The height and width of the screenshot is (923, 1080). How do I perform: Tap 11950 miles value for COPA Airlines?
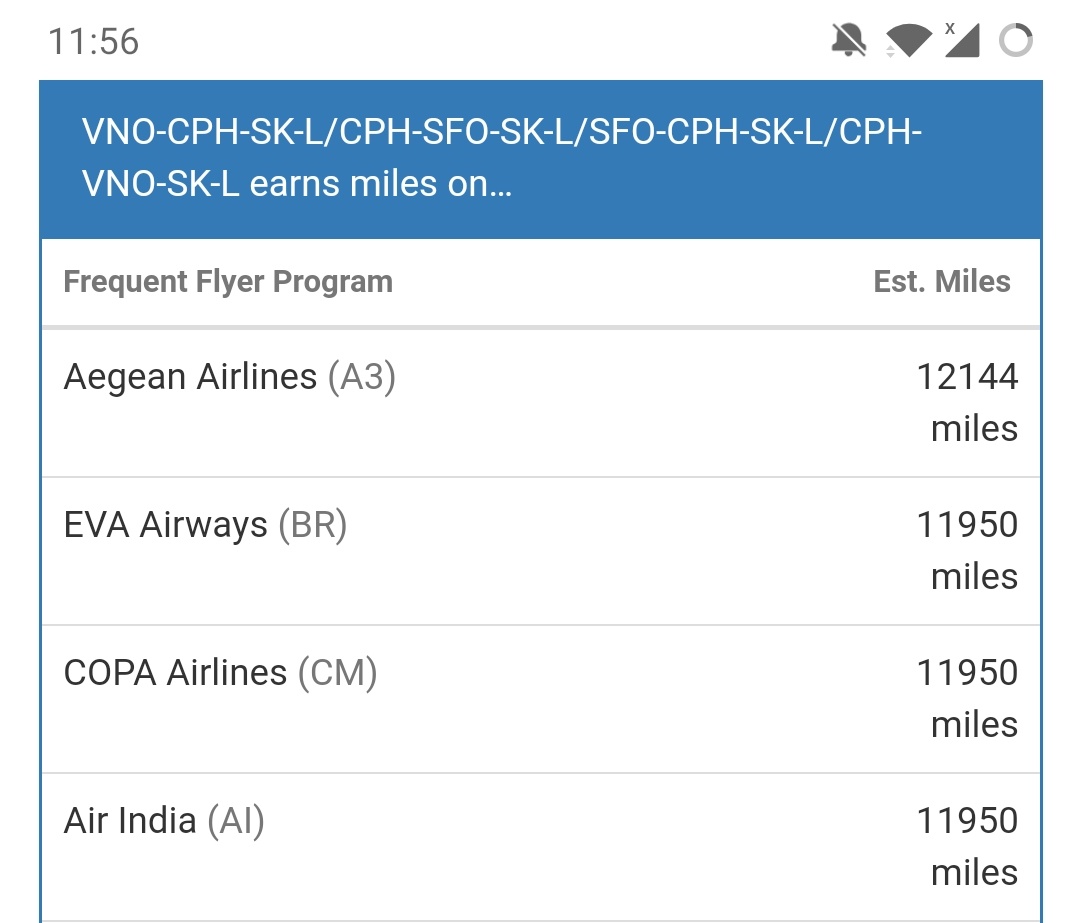coord(967,699)
